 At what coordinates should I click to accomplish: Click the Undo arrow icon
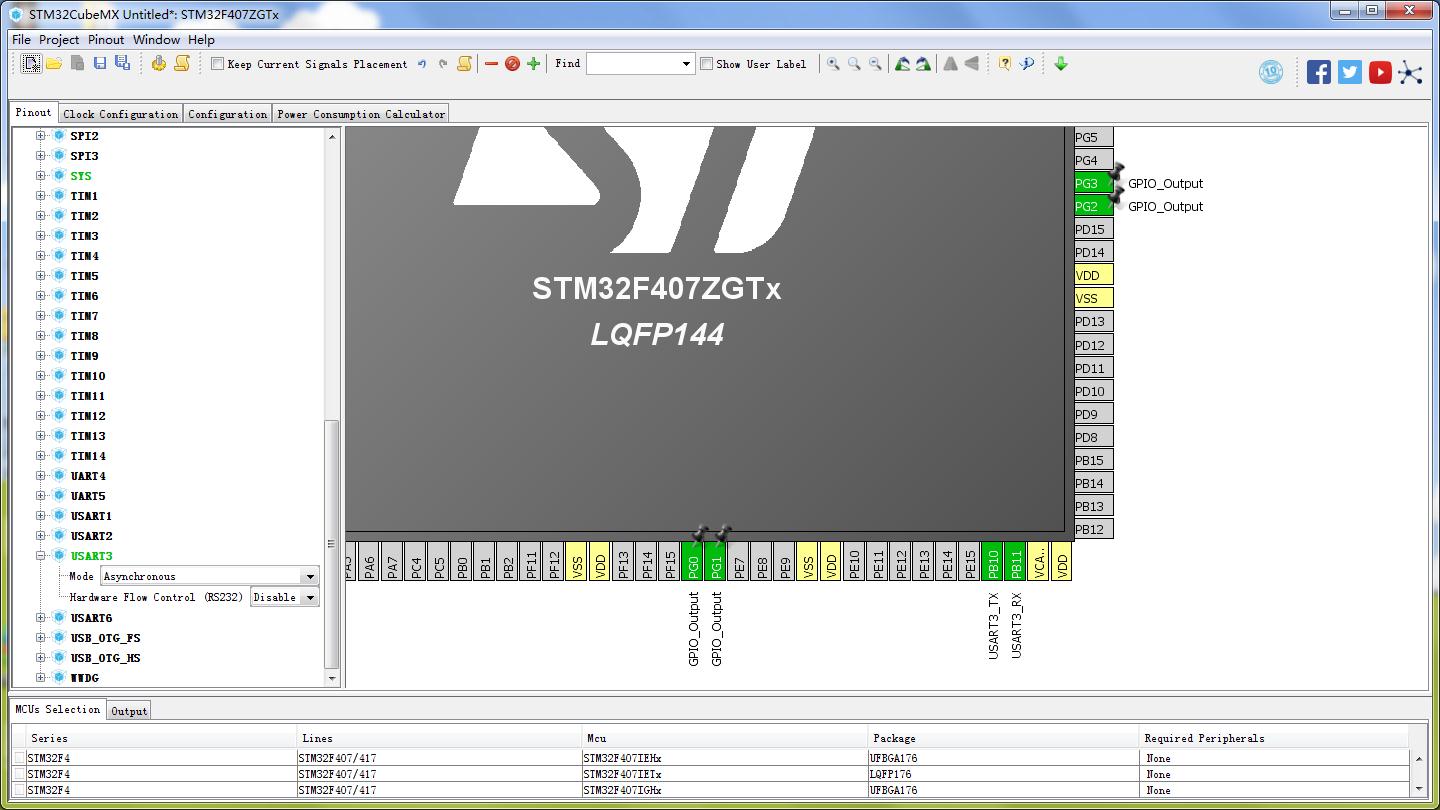tap(422, 64)
